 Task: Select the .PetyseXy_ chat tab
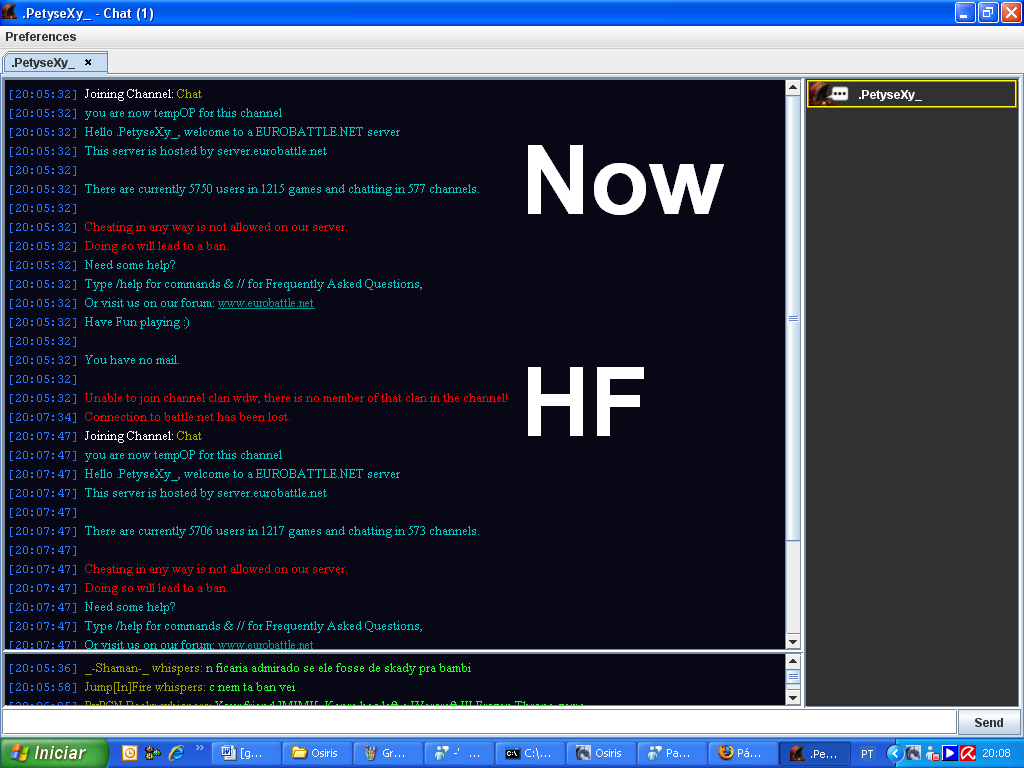(x=55, y=63)
